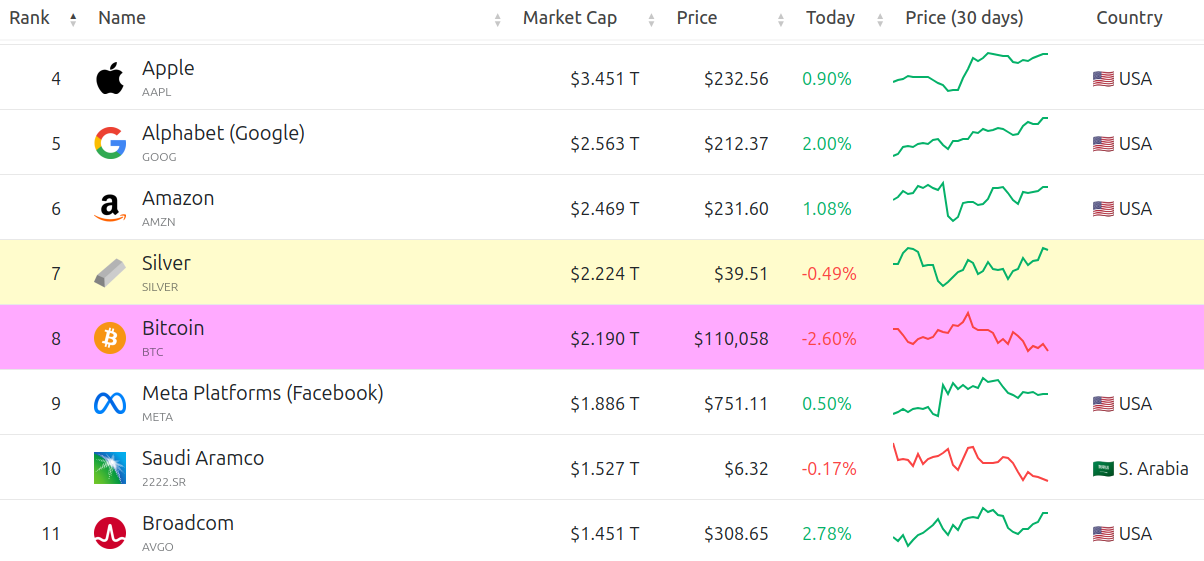This screenshot has width=1204, height=561.
Task: Click the Alphabet Google logo icon
Action: (110, 143)
